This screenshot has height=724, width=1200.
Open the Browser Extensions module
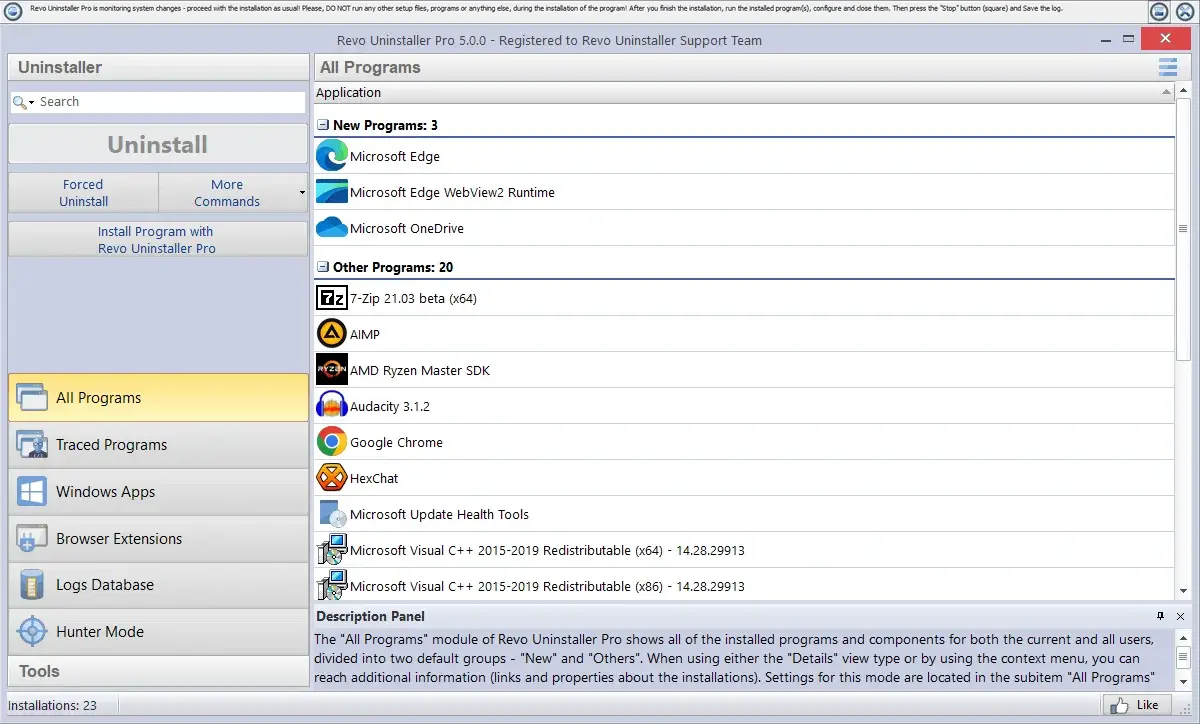pyautogui.click(x=157, y=538)
